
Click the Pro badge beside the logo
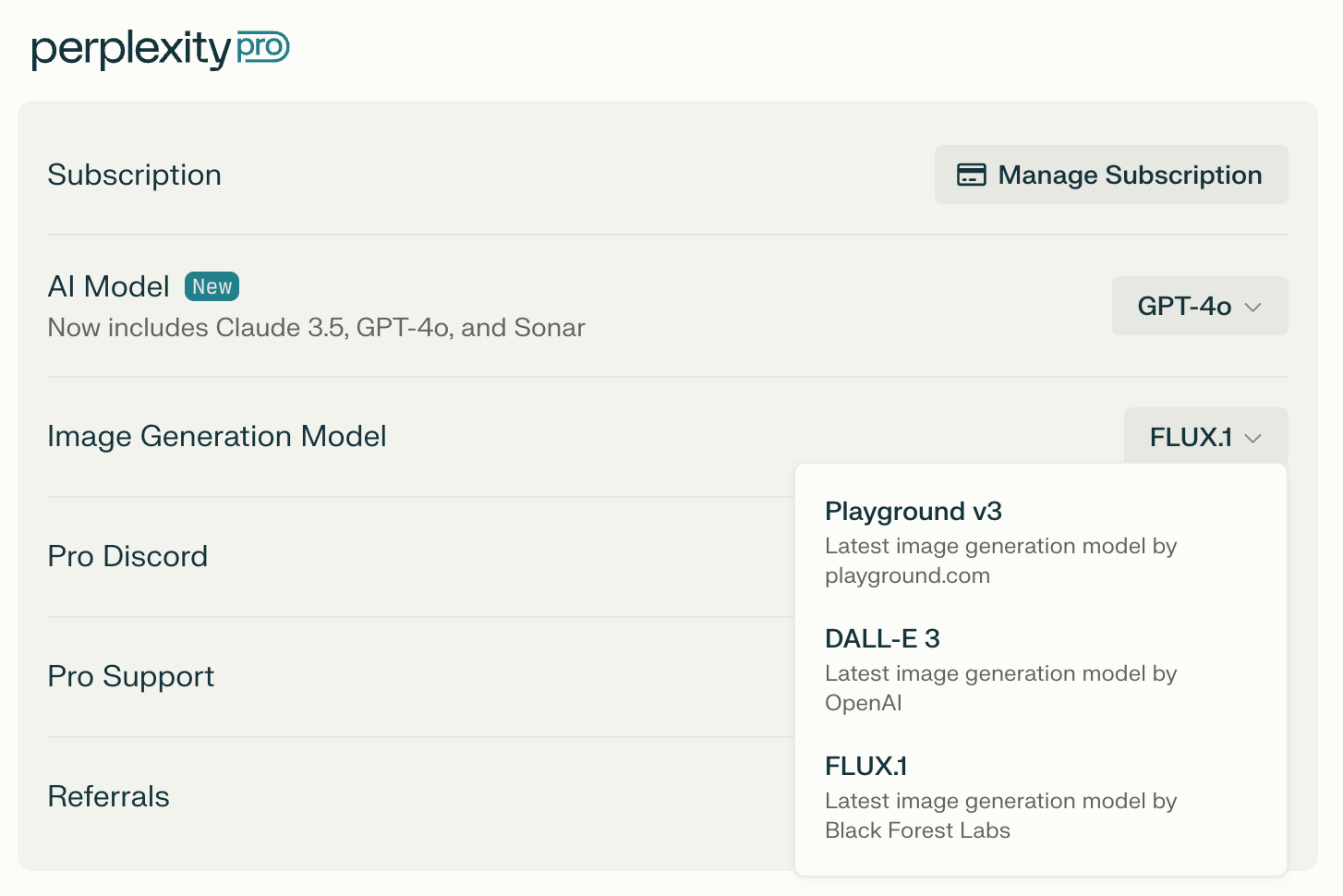[263, 47]
